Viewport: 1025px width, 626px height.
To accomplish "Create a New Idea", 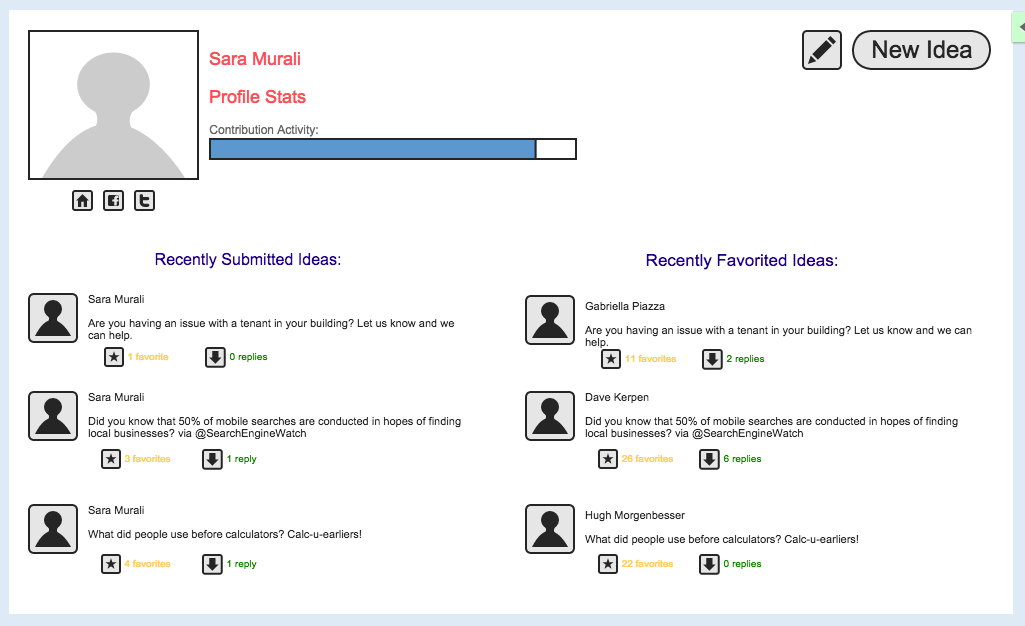I will (x=921, y=50).
